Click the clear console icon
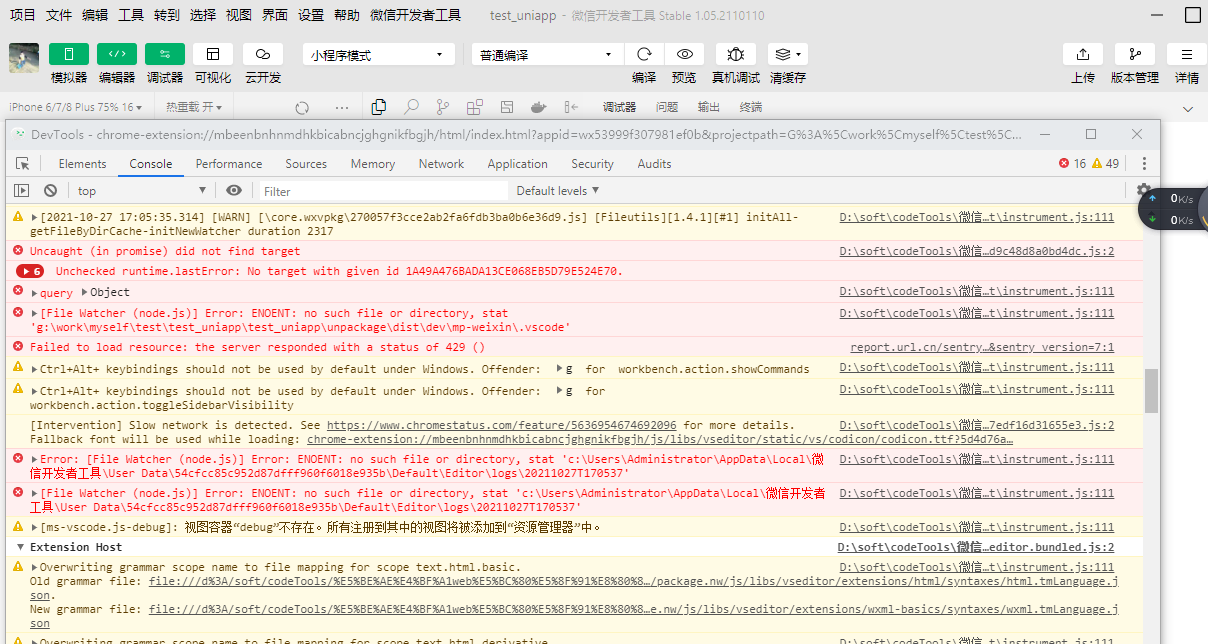 pos(50,190)
